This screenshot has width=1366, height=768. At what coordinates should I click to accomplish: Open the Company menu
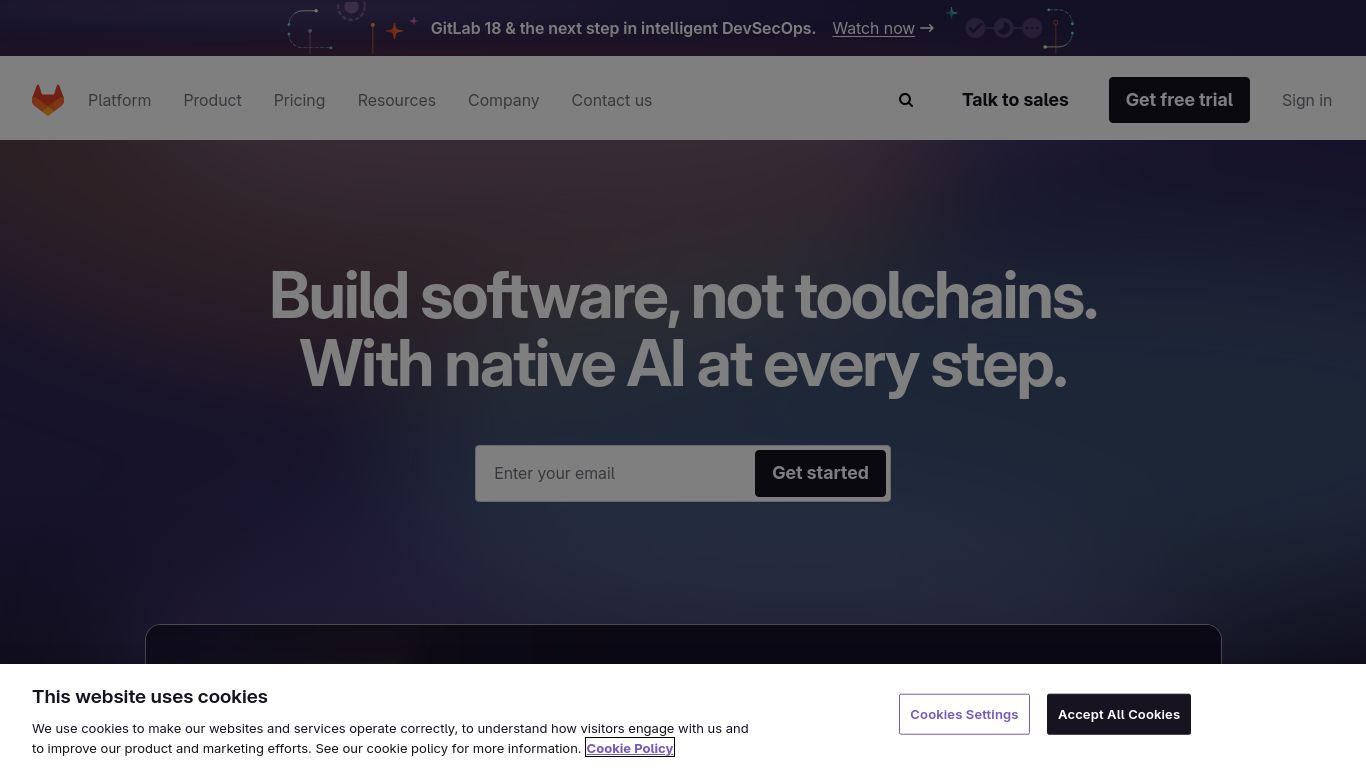pos(503,100)
